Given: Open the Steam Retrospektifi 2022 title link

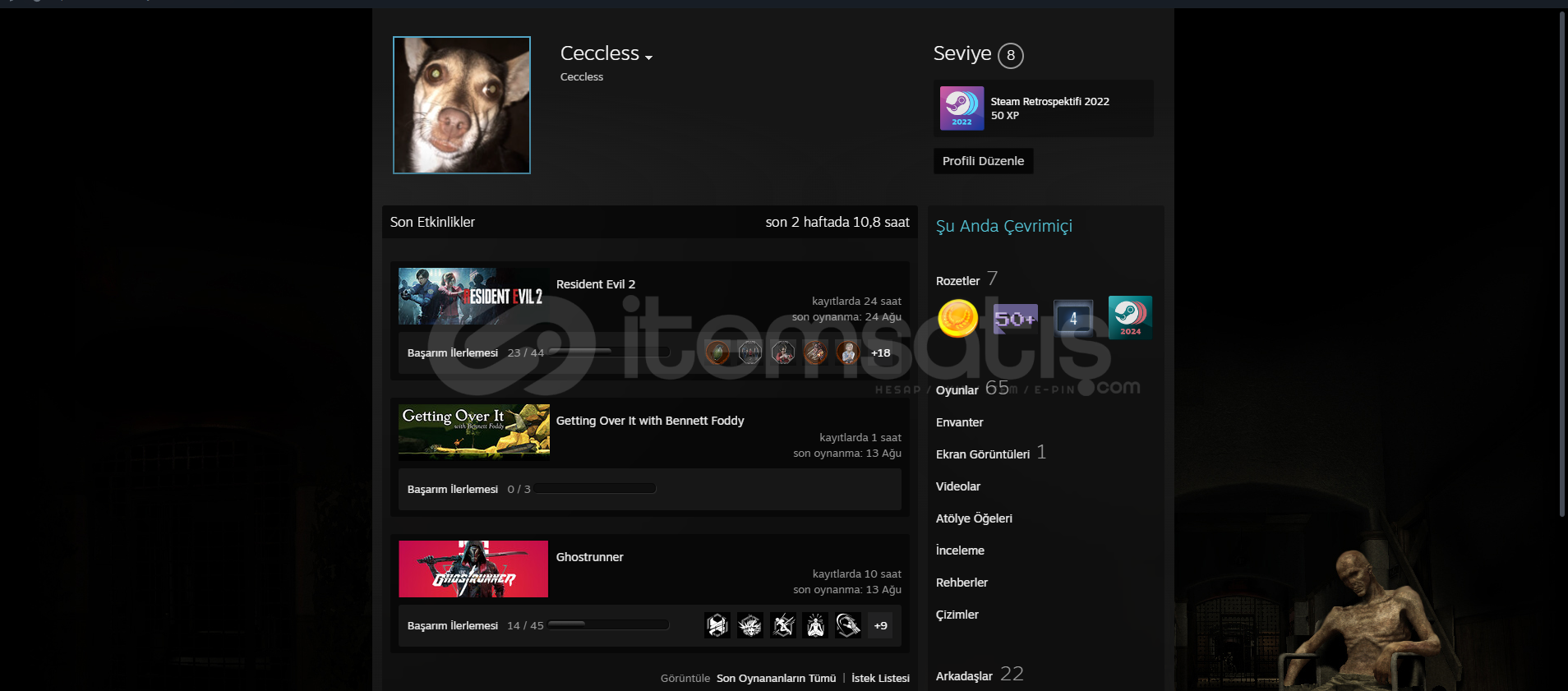Looking at the screenshot, I should [x=1049, y=101].
